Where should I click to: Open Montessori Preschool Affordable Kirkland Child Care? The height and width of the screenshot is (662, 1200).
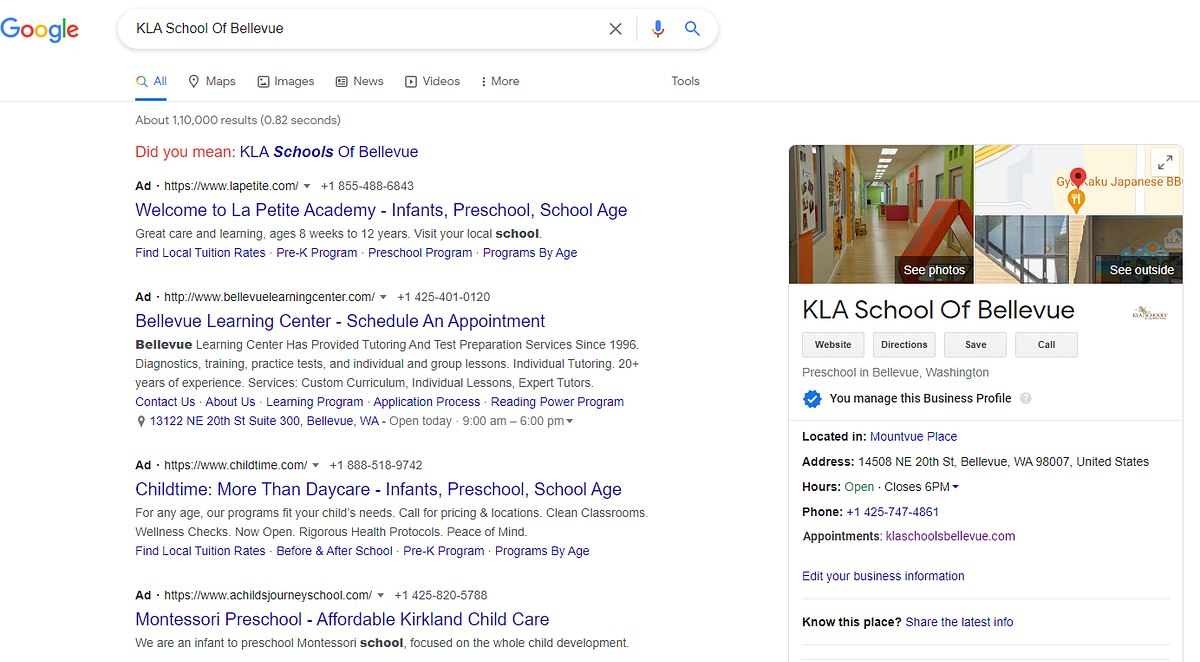pos(342,619)
